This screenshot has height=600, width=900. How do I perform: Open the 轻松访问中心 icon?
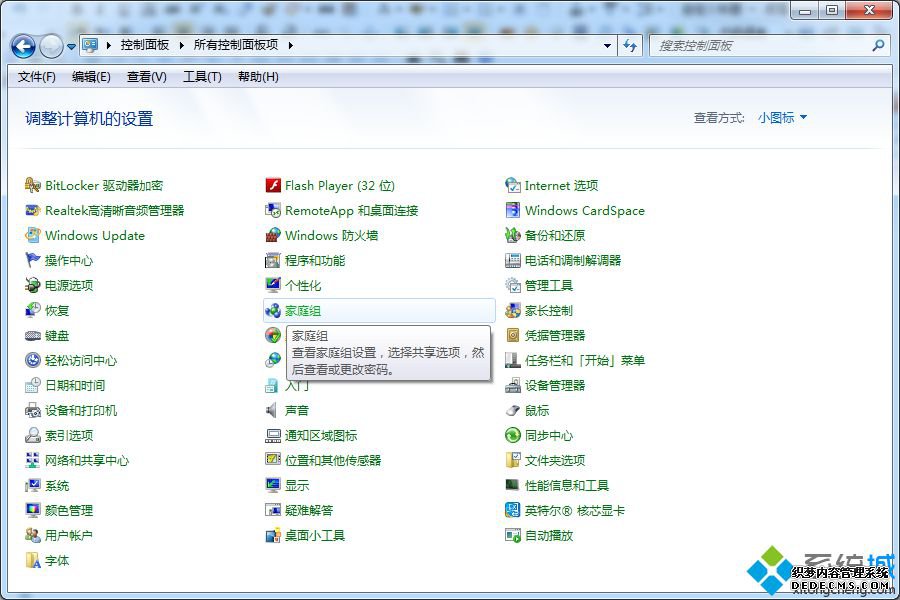(33, 361)
